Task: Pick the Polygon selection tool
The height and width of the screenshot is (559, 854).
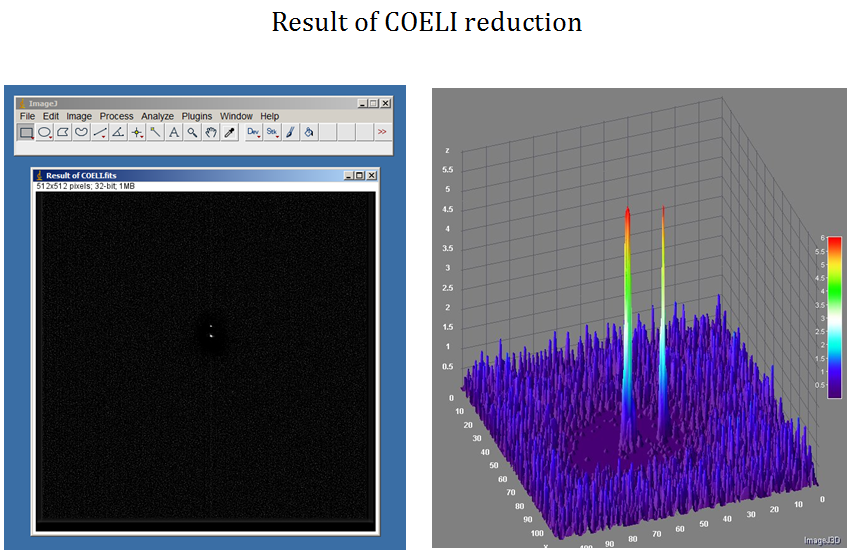Action: pos(64,132)
